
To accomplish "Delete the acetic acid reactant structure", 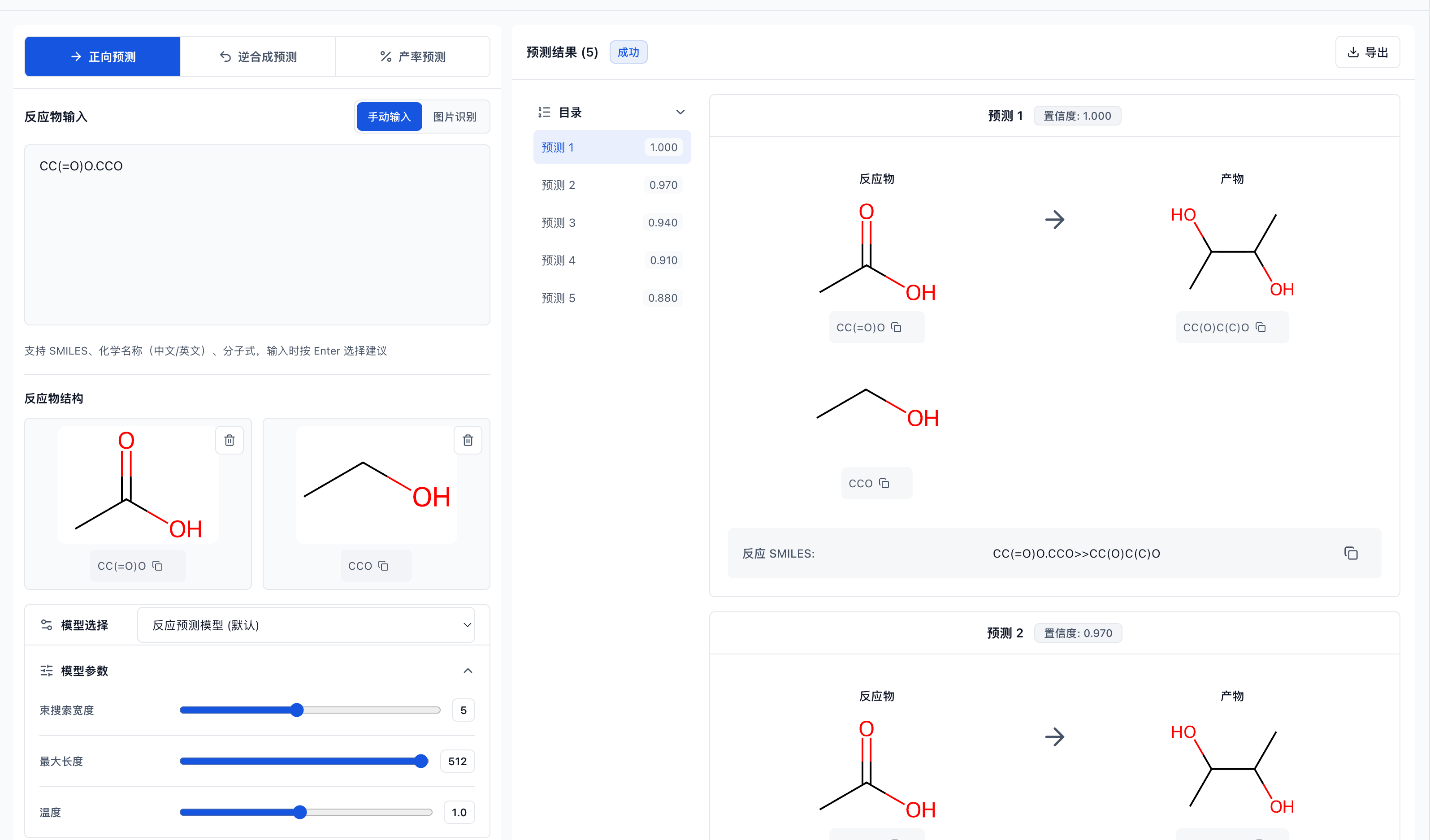I will point(229,440).
